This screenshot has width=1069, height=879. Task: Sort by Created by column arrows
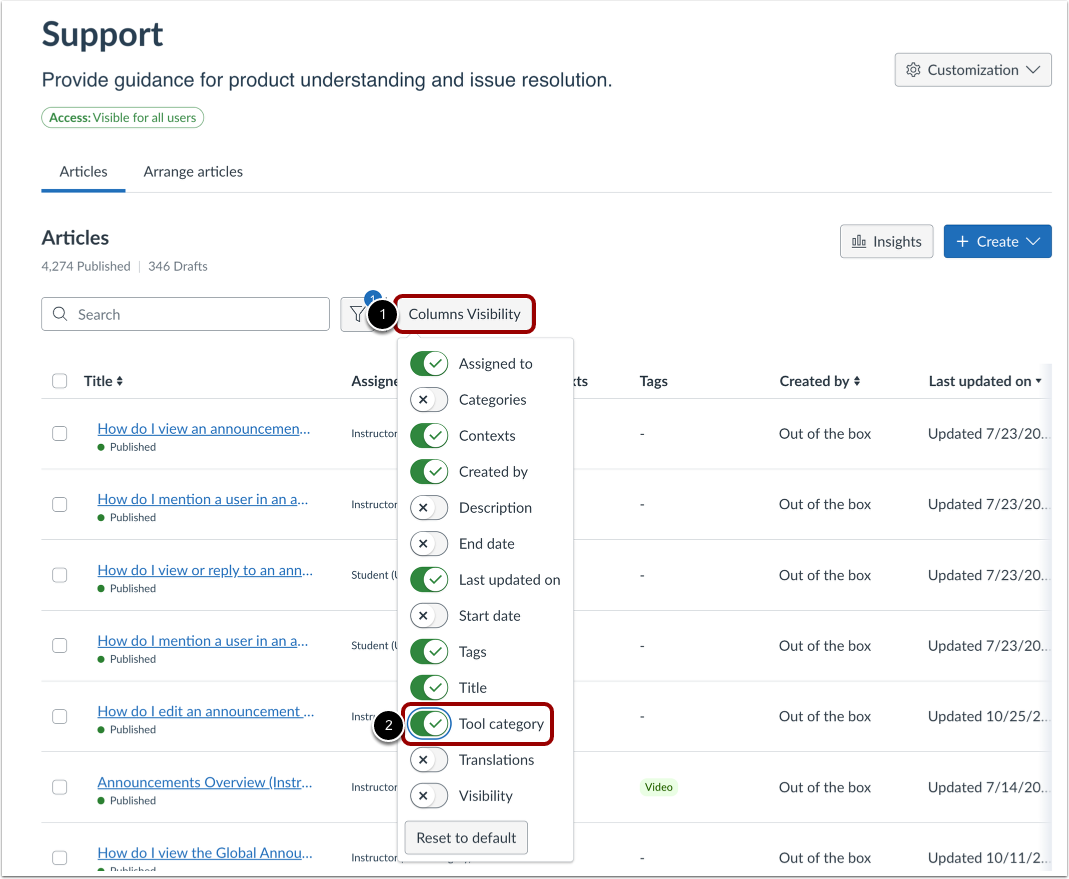[857, 381]
